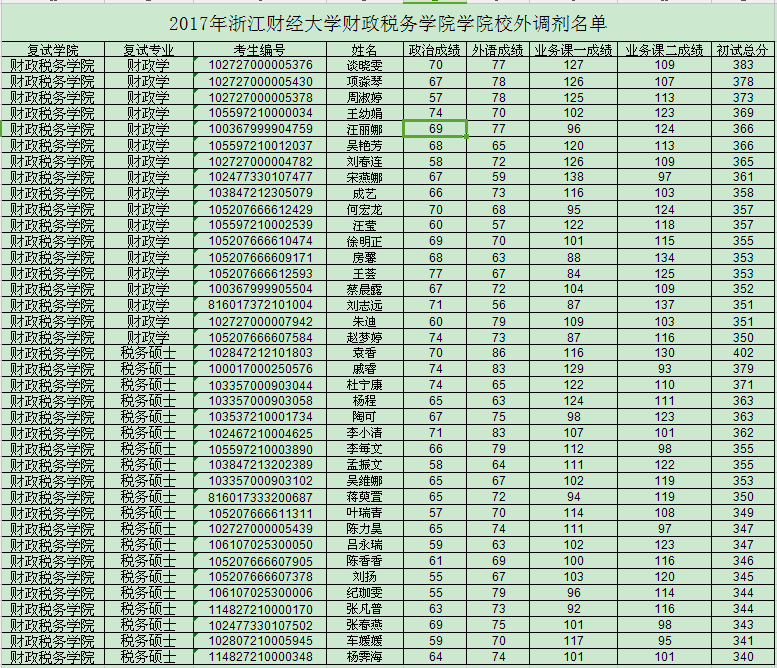This screenshot has height=668, width=777.
Task: Click candidate number cell 102847212101803
Action: [x=260, y=353]
